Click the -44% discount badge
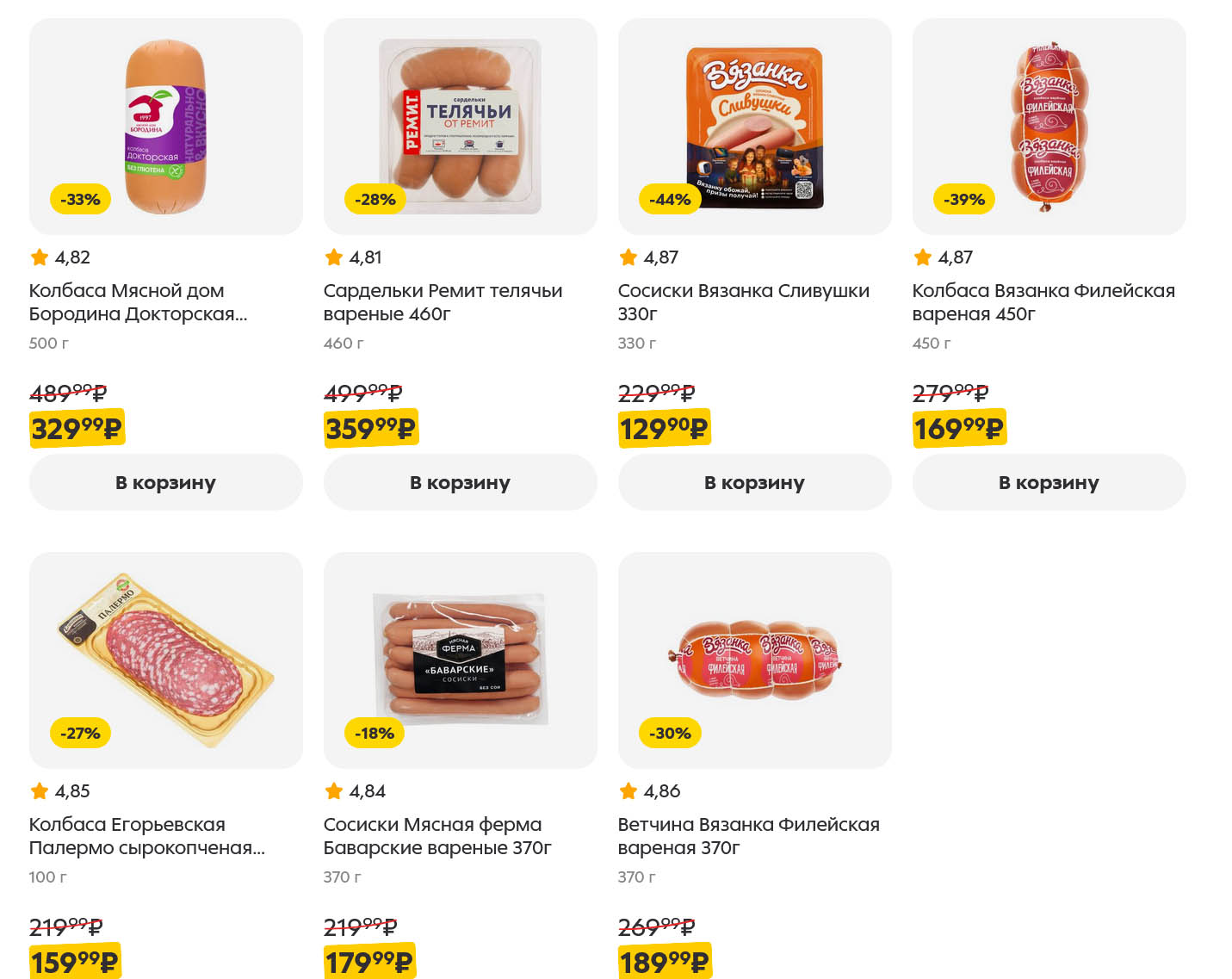 [x=670, y=200]
